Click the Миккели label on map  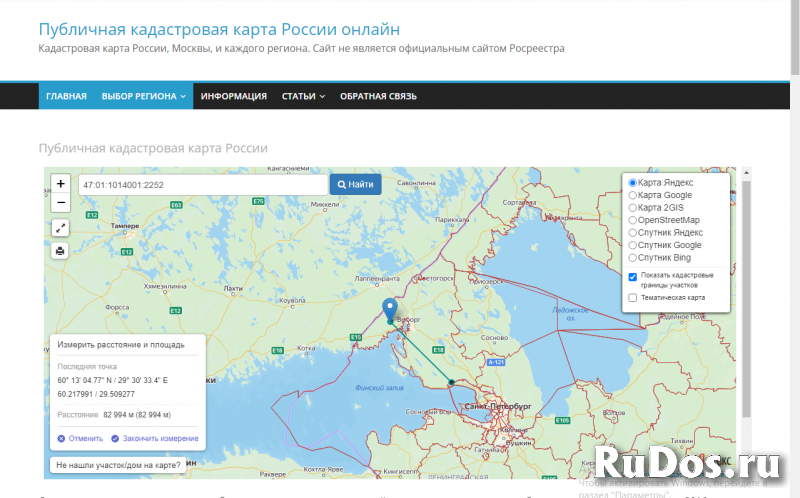coord(324,204)
